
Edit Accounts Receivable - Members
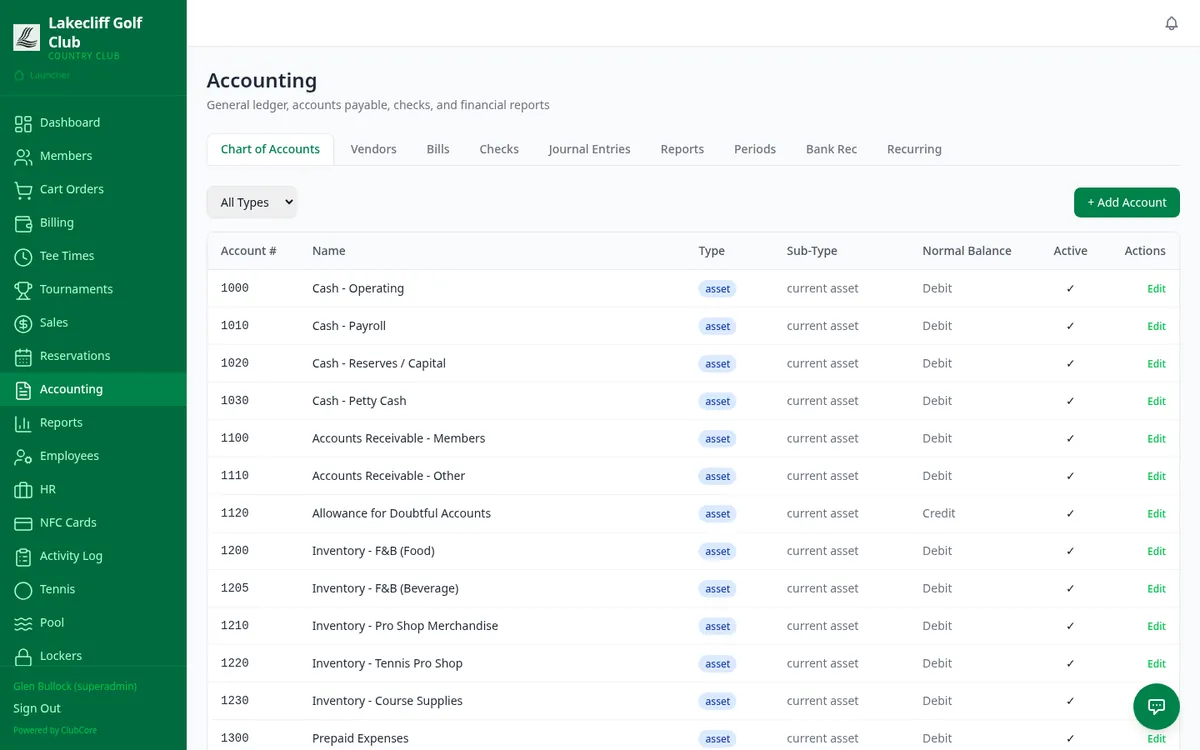click(x=1156, y=439)
